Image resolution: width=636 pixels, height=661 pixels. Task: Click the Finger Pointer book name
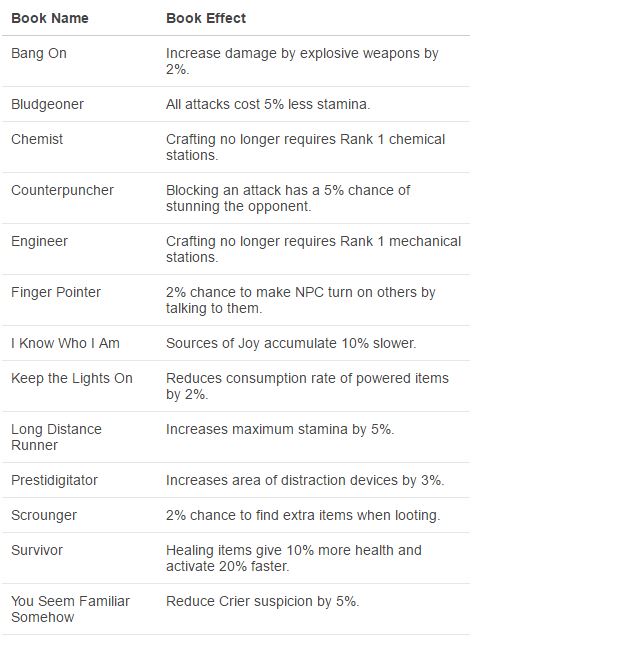click(x=56, y=292)
